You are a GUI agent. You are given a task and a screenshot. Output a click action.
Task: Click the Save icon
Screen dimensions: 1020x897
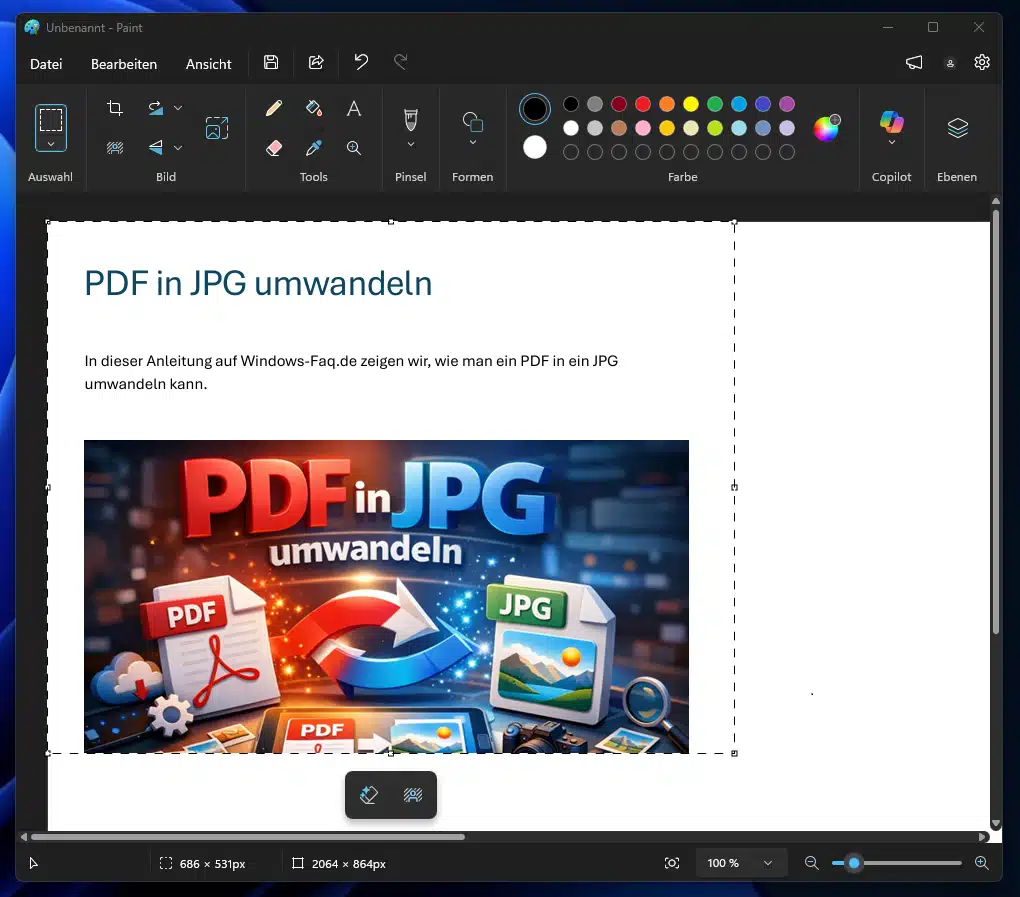271,62
